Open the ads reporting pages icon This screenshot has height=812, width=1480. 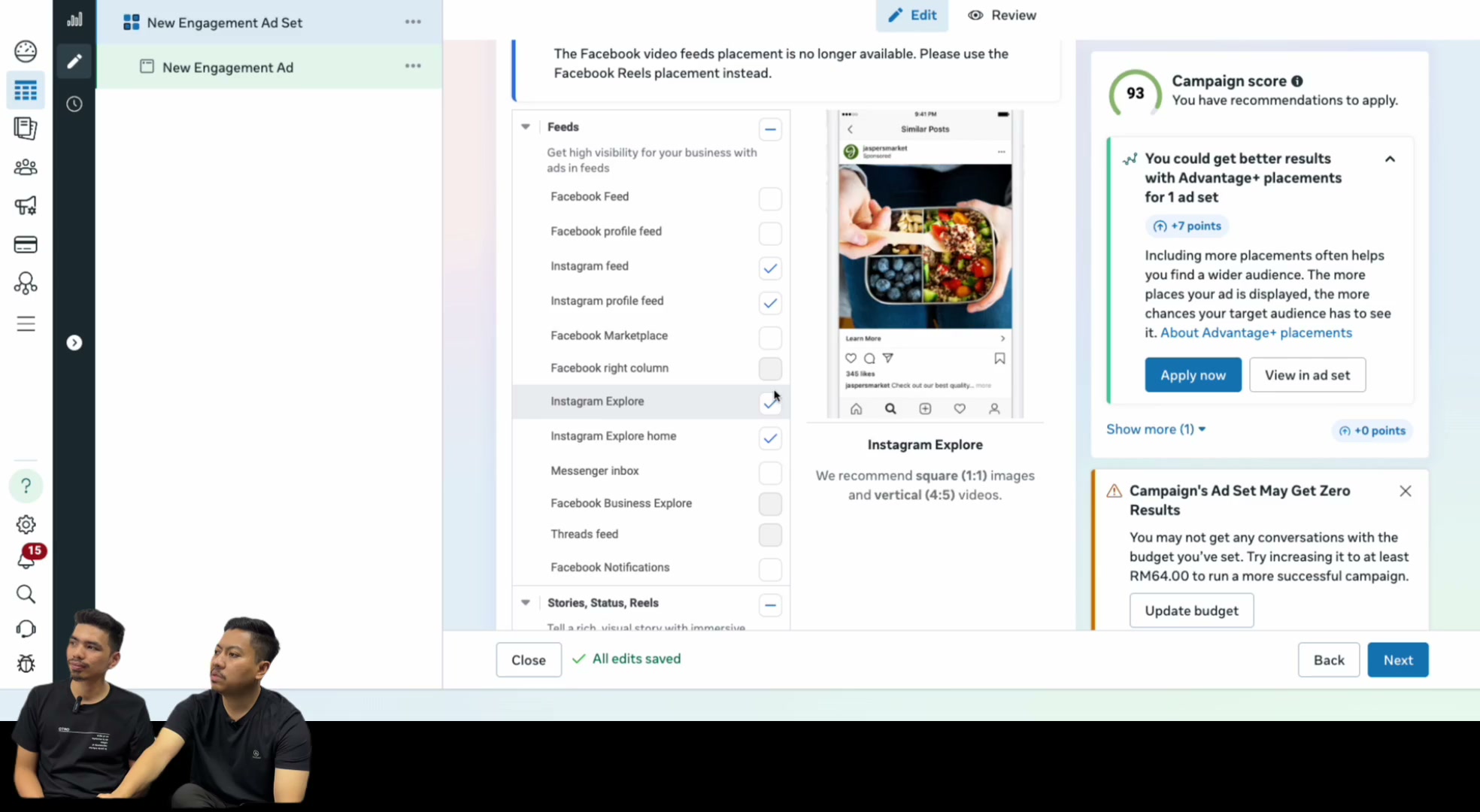click(x=26, y=129)
